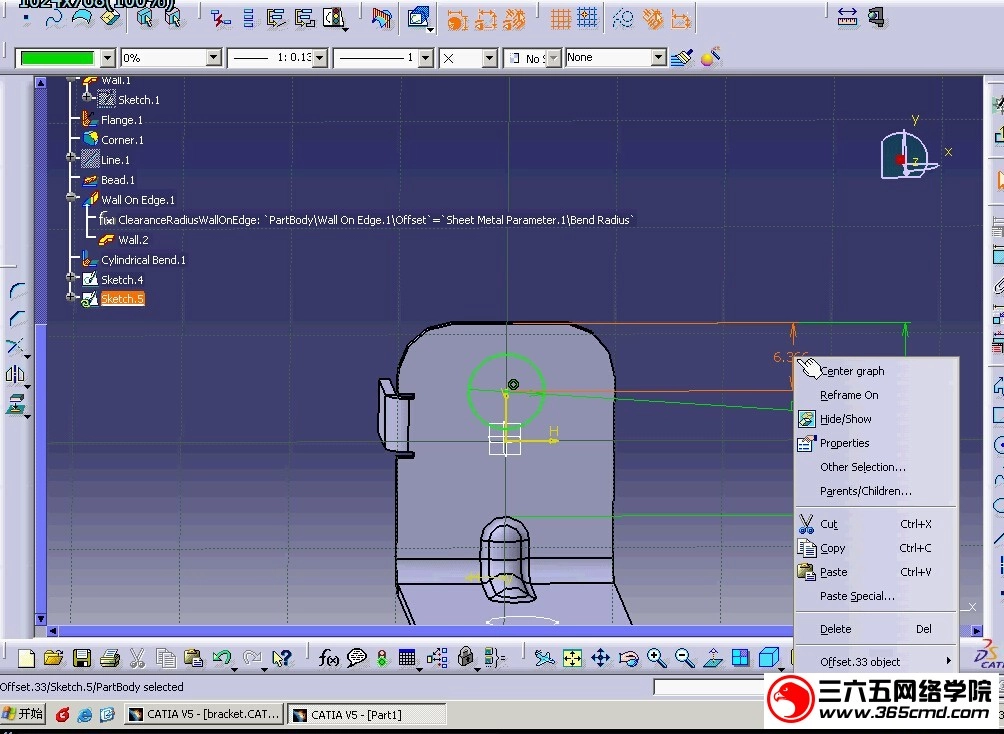Viewport: 1004px width, 734px height.
Task: Click the Print icon in the bottom toolbar
Action: [x=110, y=658]
